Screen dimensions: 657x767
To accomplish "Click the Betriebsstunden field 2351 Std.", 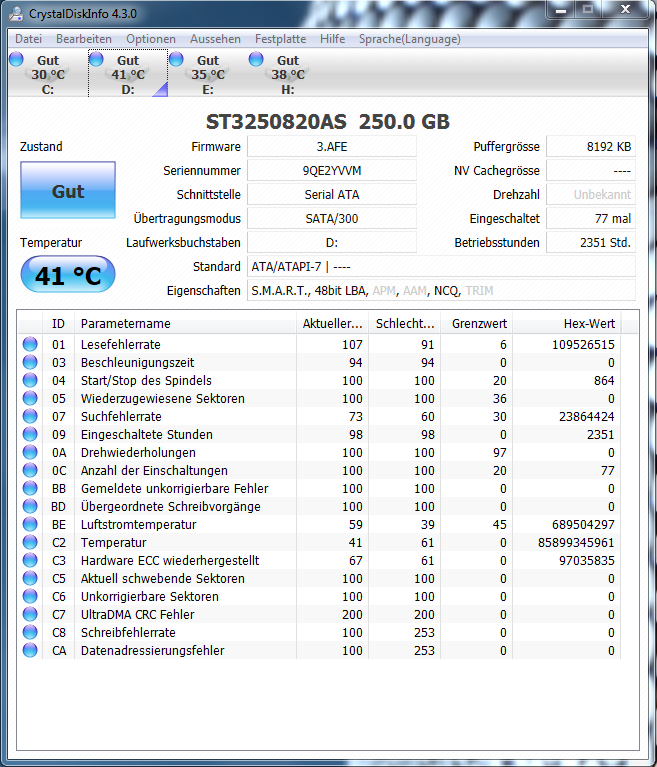I will pyautogui.click(x=591, y=243).
